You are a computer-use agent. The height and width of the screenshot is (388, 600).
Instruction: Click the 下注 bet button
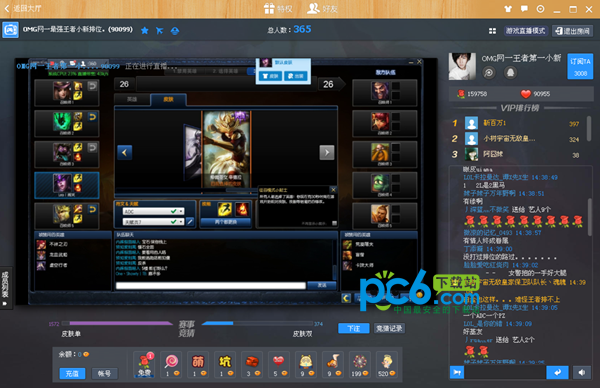pos(354,328)
